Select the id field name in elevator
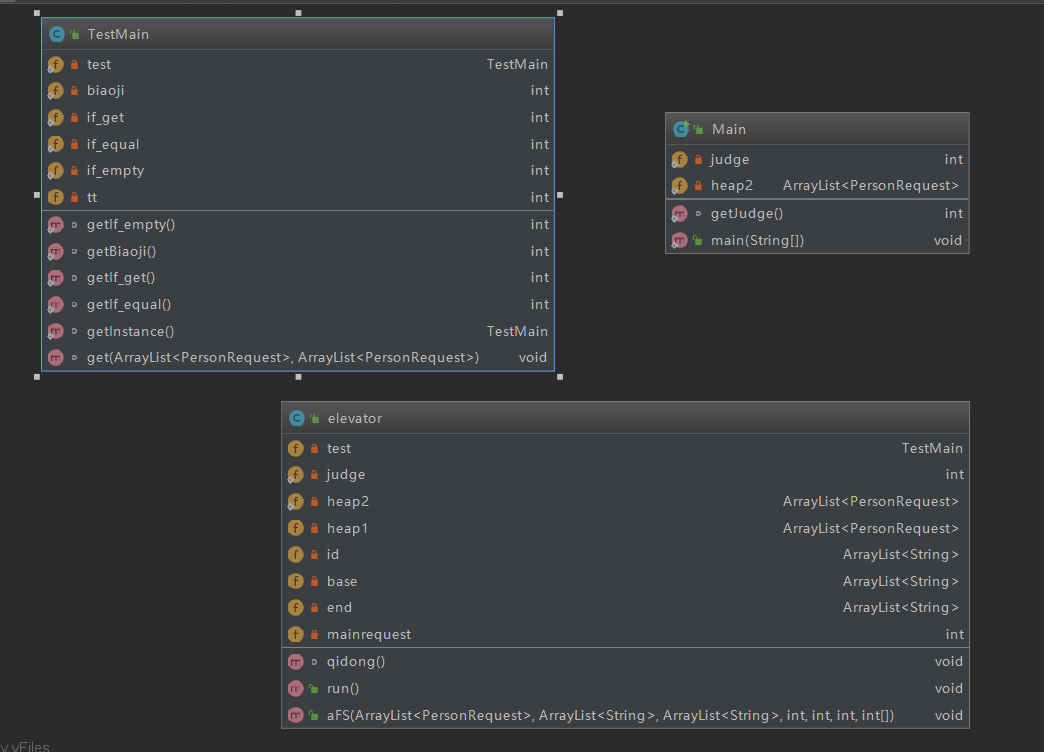1044x752 pixels. 332,555
